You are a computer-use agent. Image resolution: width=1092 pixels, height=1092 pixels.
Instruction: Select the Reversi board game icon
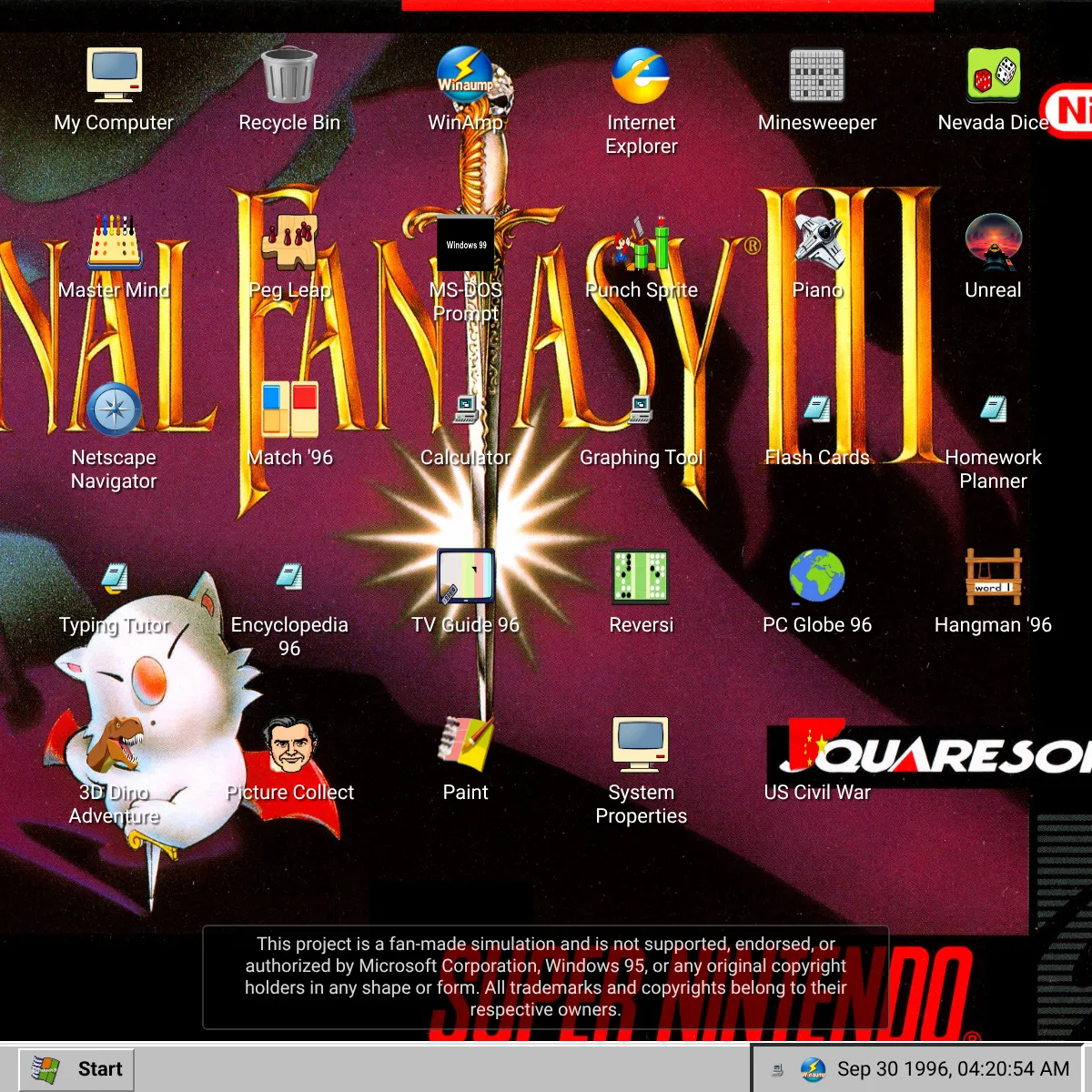(641, 578)
